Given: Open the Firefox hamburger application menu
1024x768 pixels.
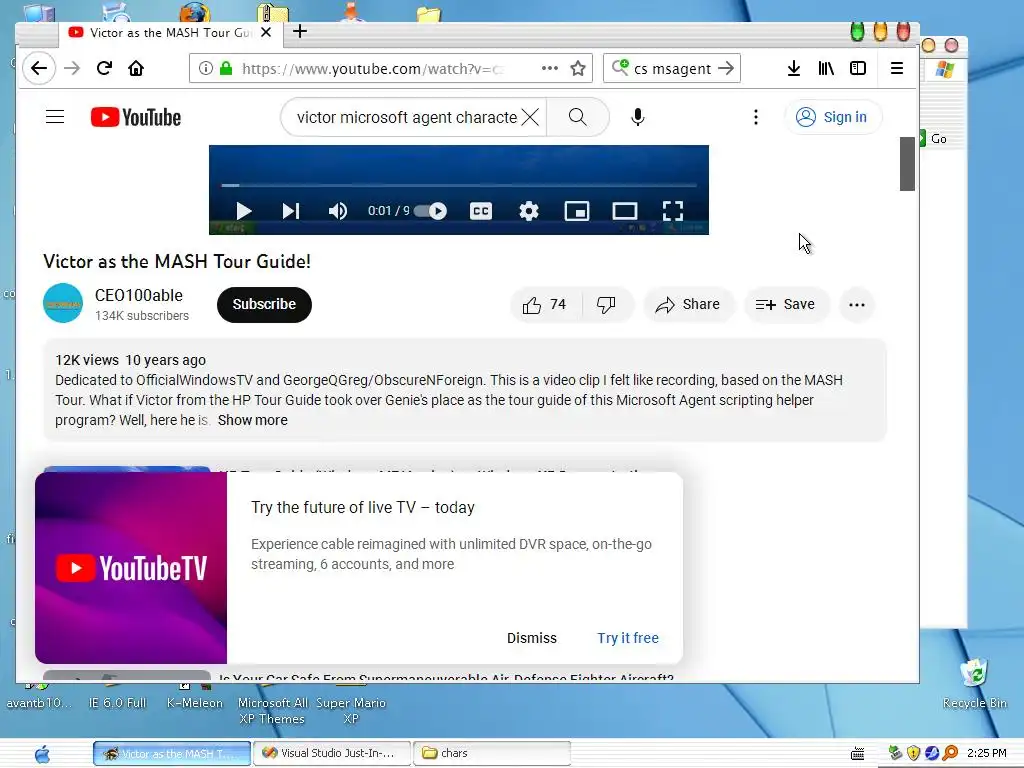Looking at the screenshot, I should click(x=897, y=68).
